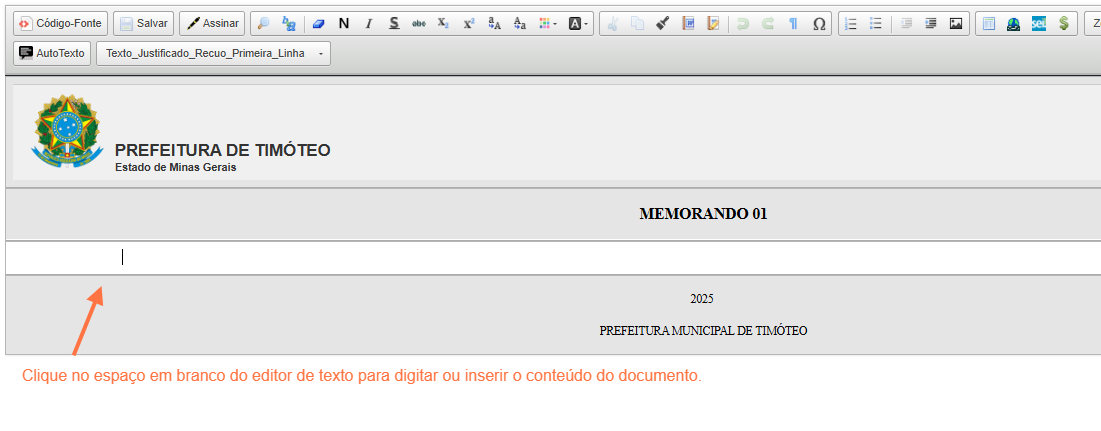This screenshot has width=1101, height=431.
Task: Click the PREFEITURA MUNICIPAL DE TIMÓTEO footer
Action: (x=703, y=331)
